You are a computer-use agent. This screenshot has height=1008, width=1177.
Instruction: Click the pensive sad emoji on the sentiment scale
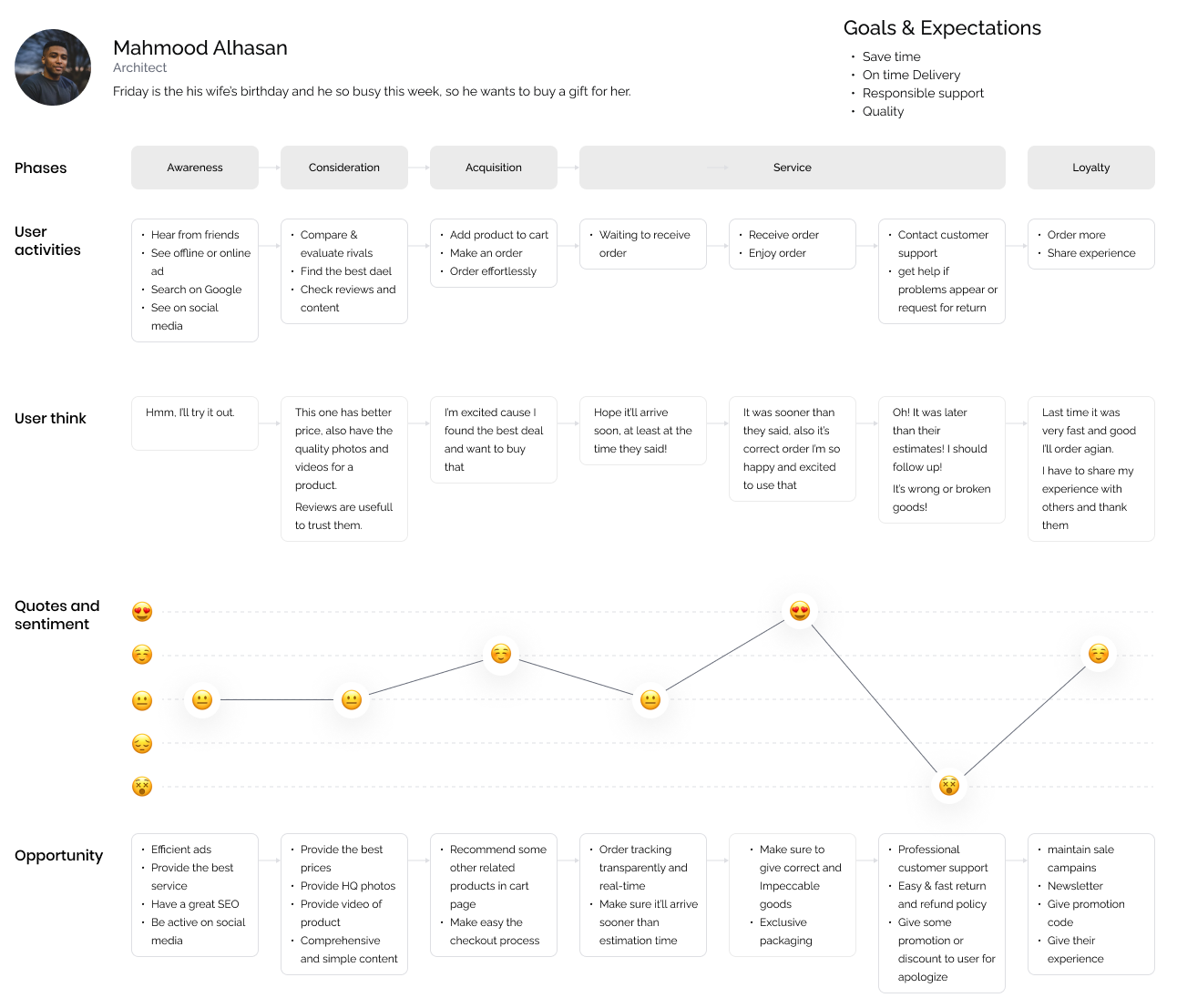pos(142,744)
